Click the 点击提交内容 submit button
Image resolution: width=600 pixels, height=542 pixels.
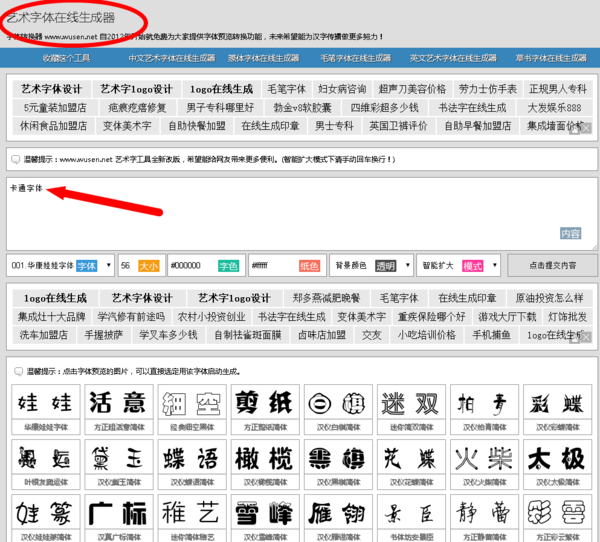coord(552,265)
